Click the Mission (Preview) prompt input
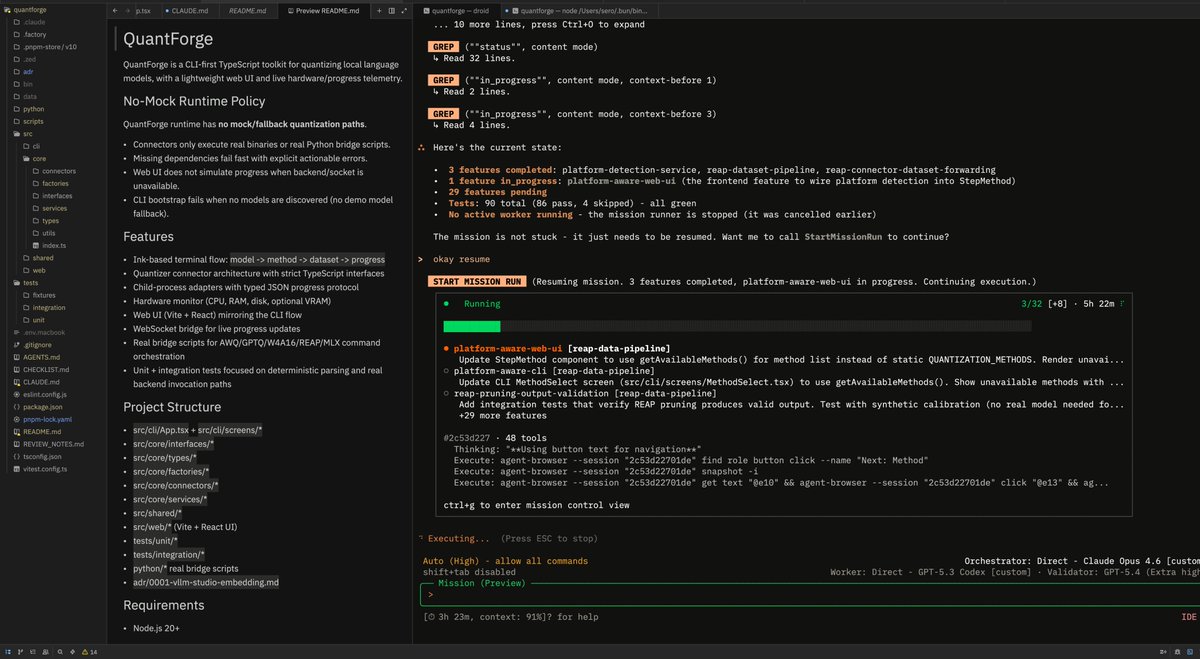 (x=808, y=594)
